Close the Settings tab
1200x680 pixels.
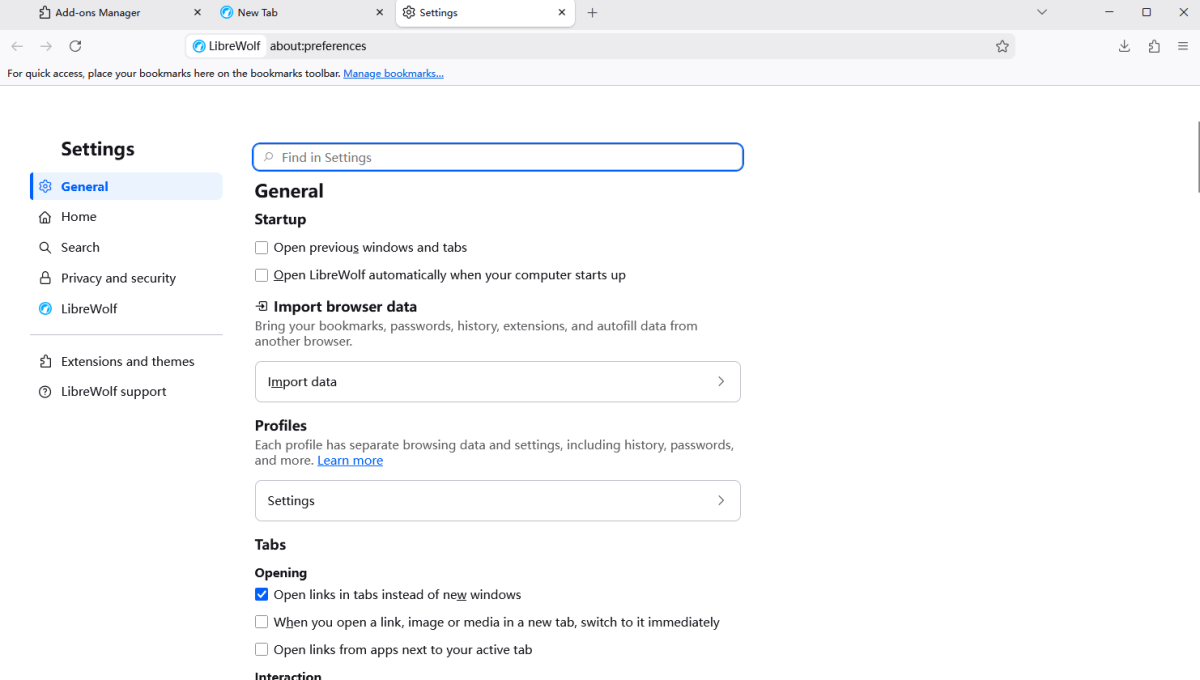(562, 13)
